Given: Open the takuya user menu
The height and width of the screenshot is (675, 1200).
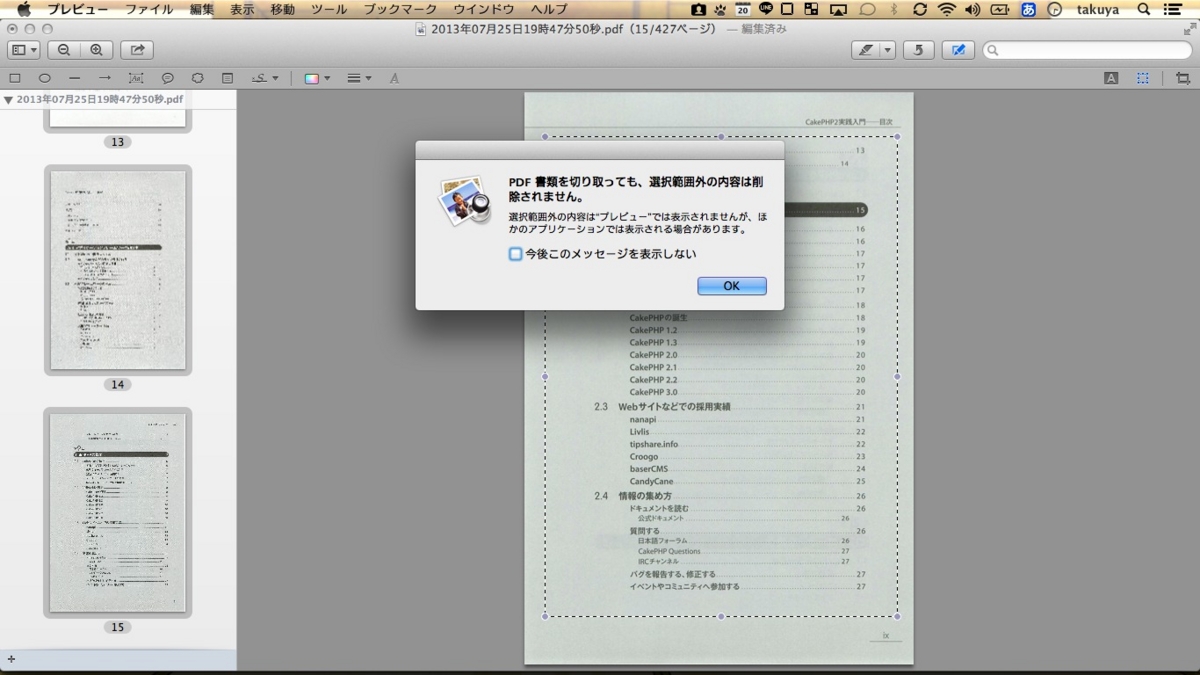Looking at the screenshot, I should click(1098, 9).
